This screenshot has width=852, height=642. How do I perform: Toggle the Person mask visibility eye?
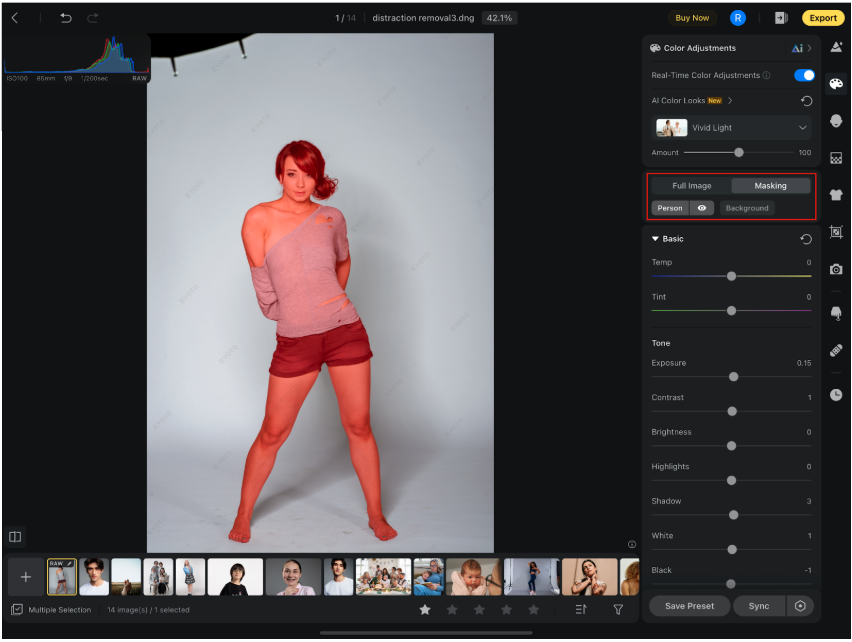click(701, 208)
